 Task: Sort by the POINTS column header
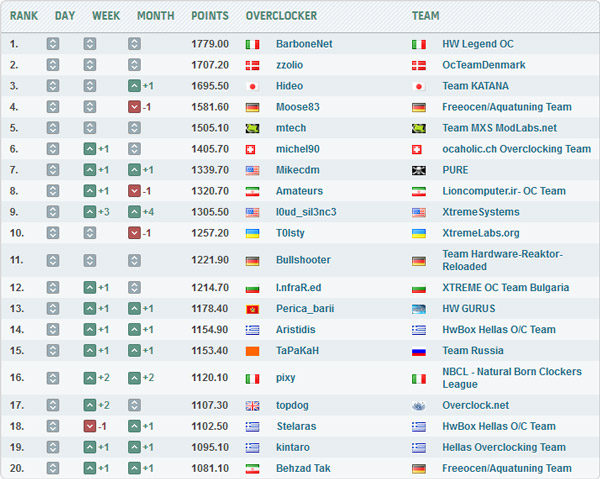click(210, 16)
